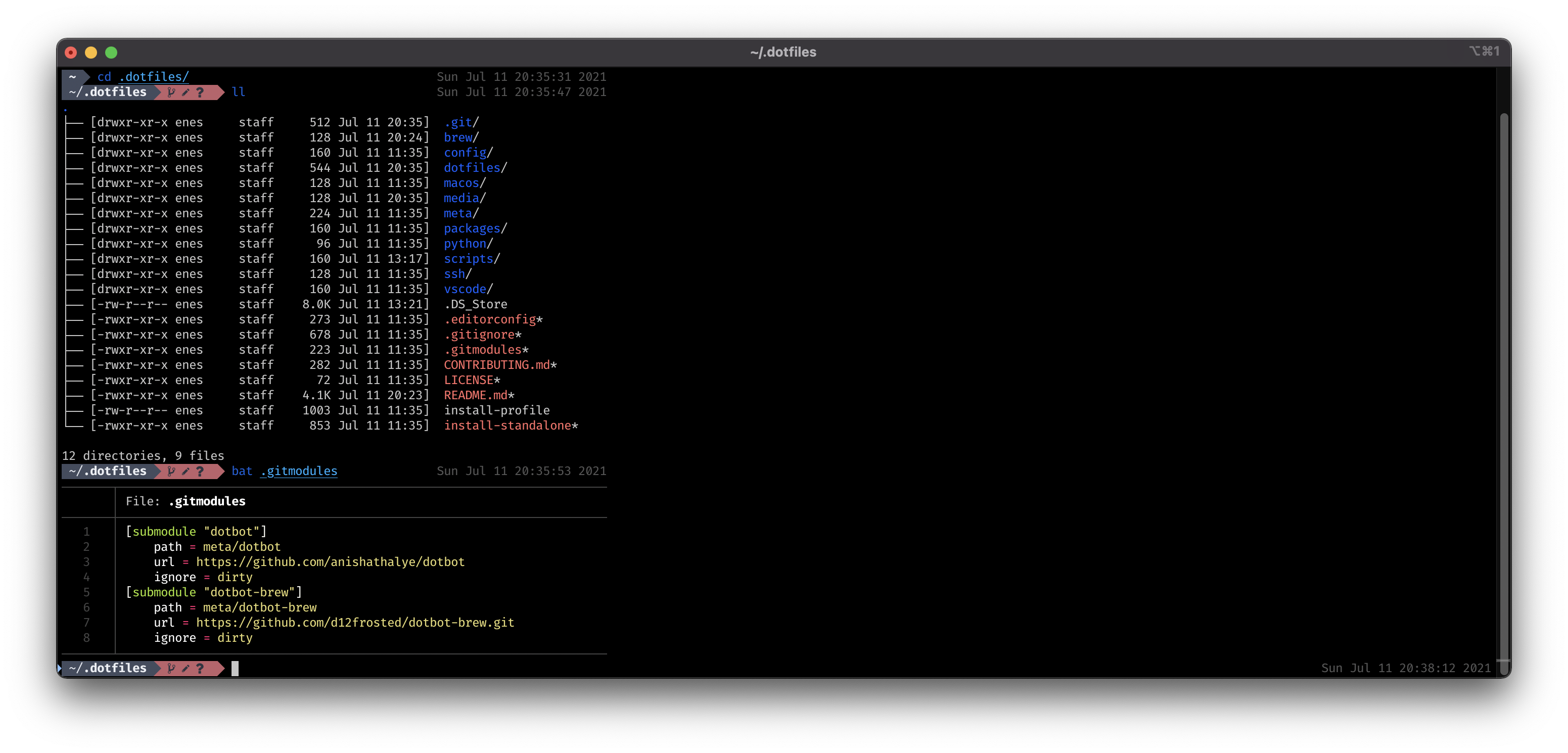Click the green zoom window button
The height and width of the screenshot is (753, 1568).
pos(111,53)
